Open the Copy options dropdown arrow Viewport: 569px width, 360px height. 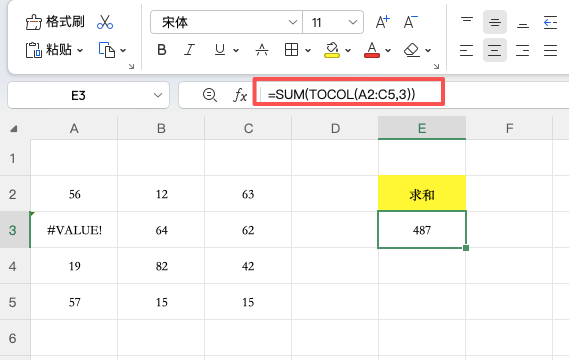coord(123,50)
